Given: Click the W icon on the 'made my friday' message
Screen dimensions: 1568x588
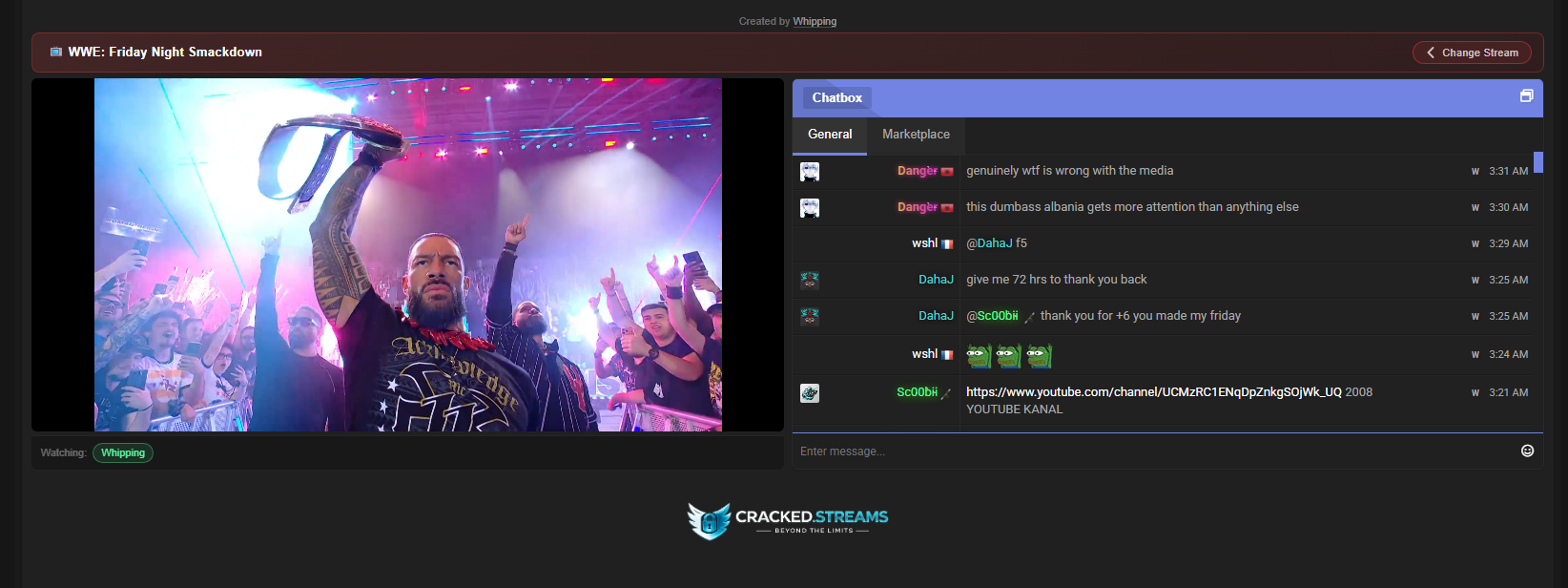Looking at the screenshot, I should pyautogui.click(x=1475, y=317).
